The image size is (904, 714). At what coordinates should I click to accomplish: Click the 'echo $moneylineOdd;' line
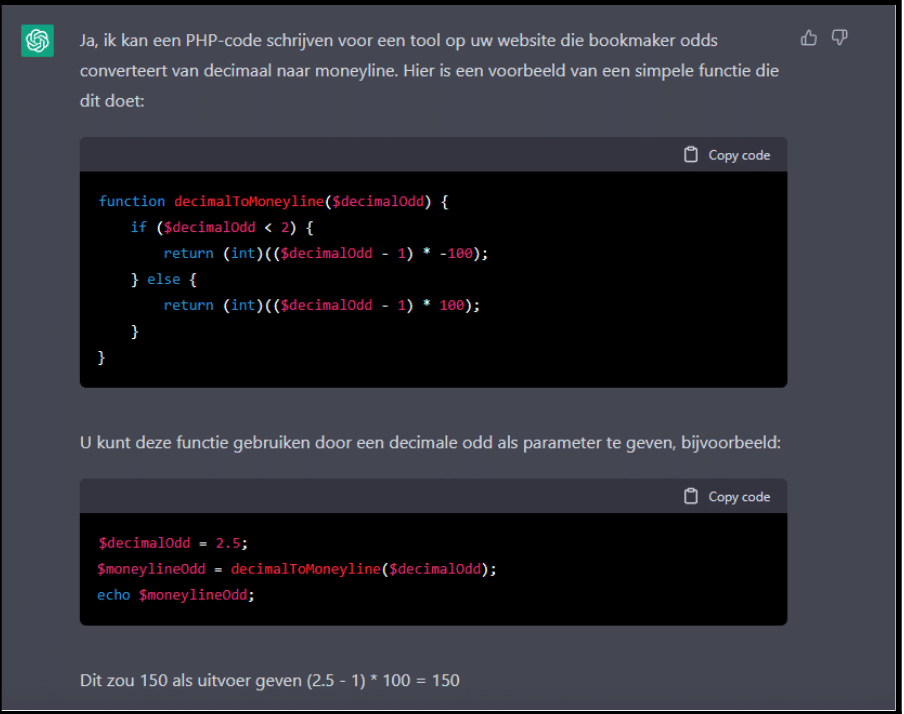point(176,595)
